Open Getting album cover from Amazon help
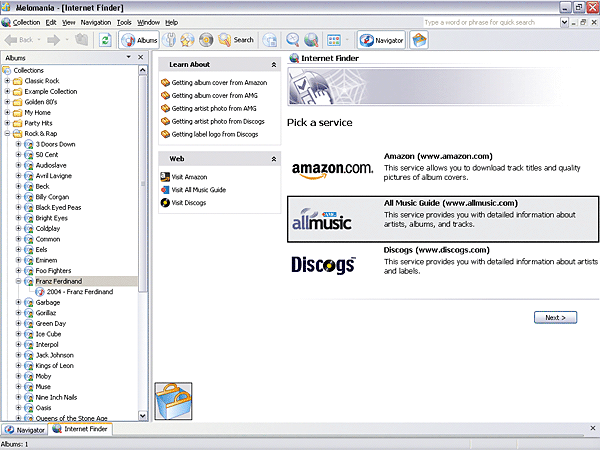 point(219,83)
